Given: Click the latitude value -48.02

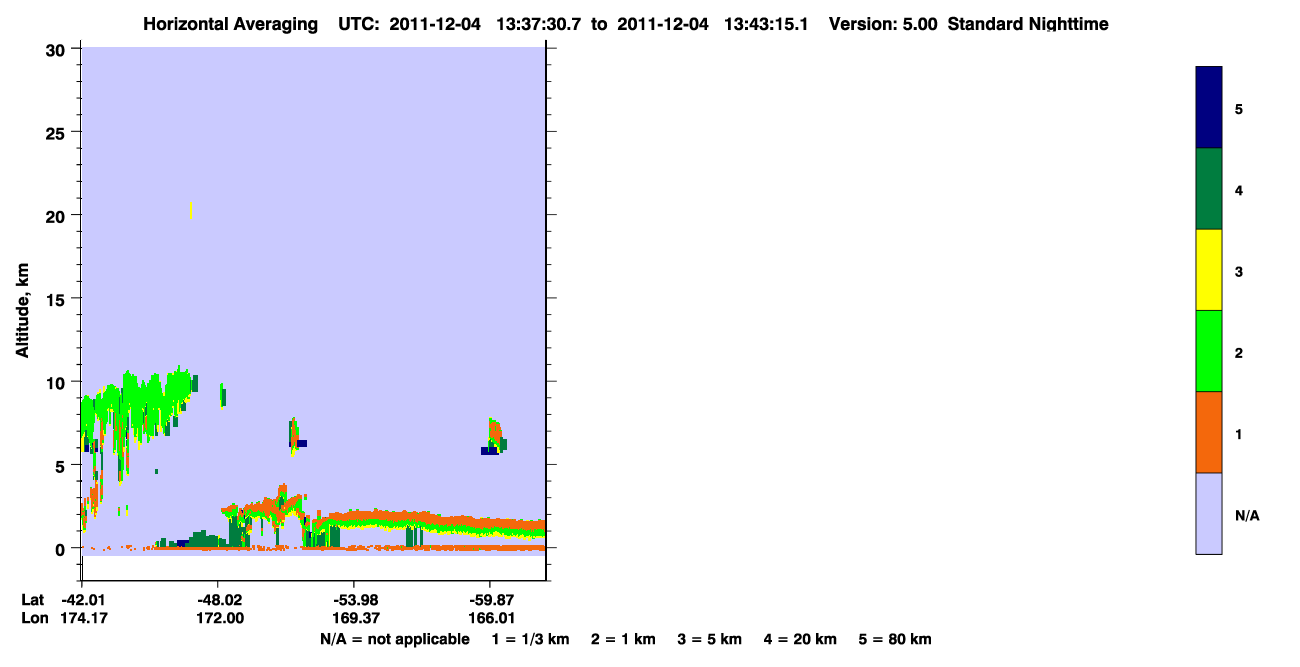Looking at the screenshot, I should click(x=218, y=600).
